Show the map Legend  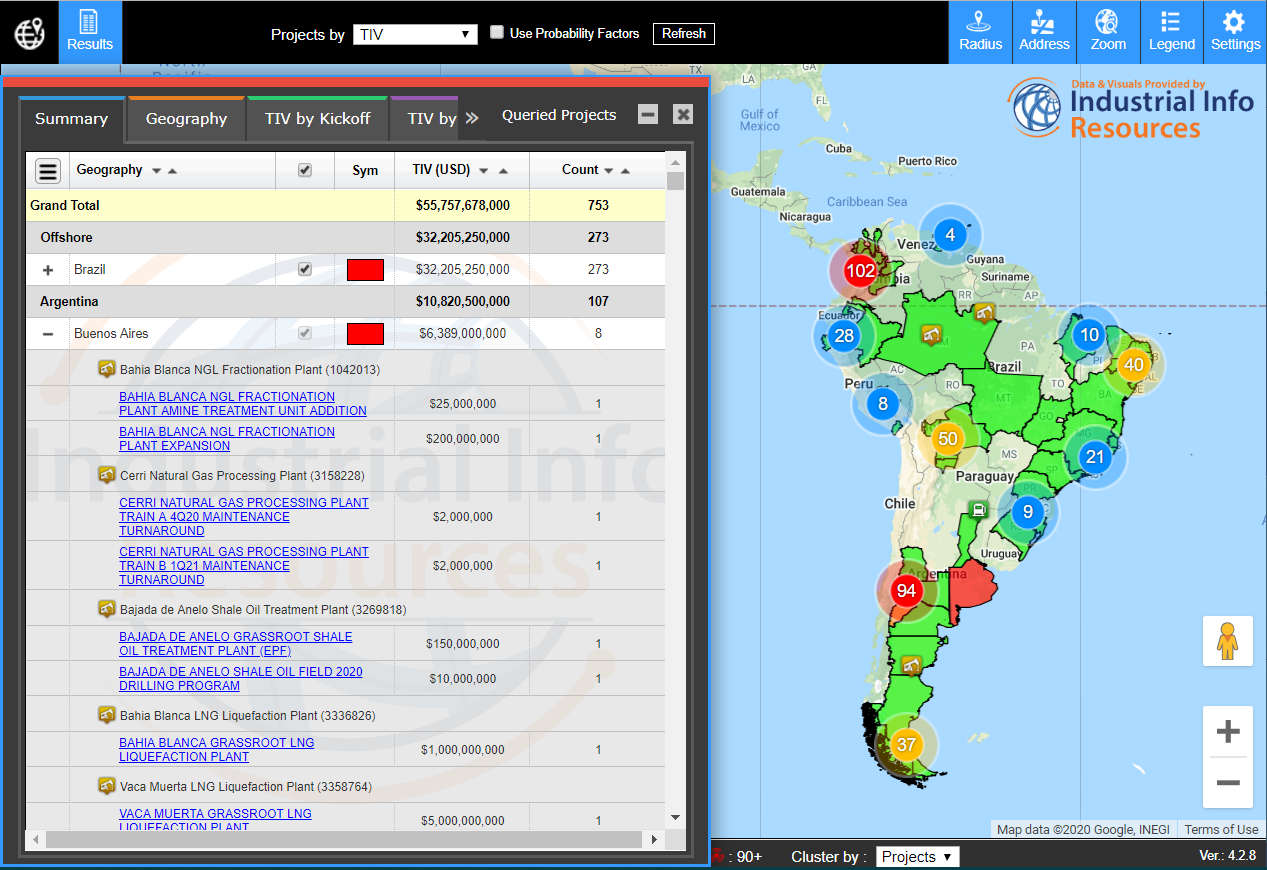1171,32
